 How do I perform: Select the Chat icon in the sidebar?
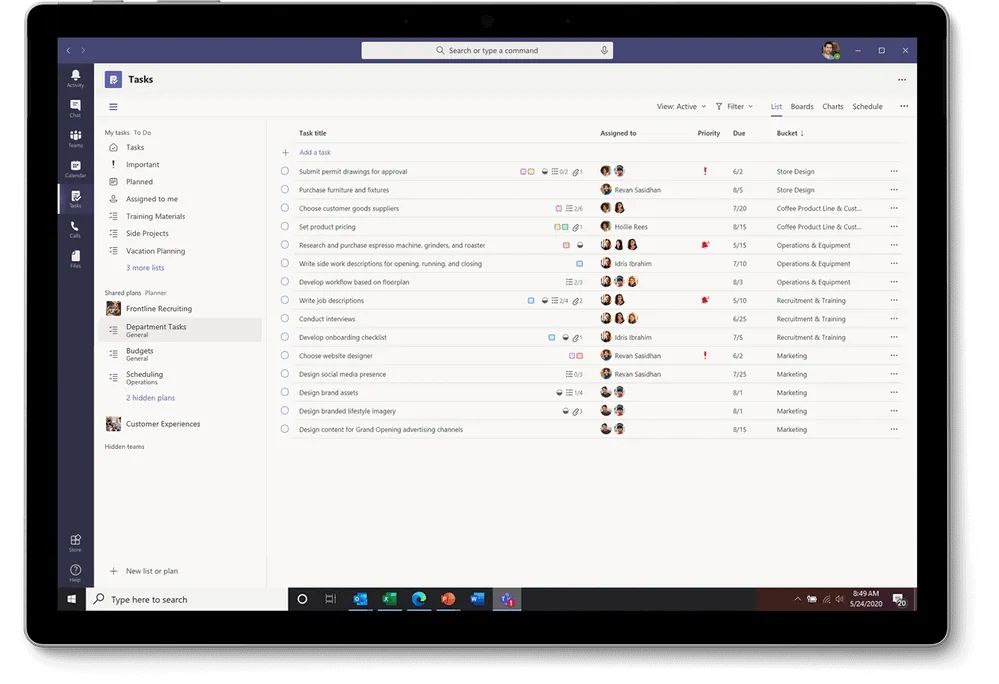75,103
